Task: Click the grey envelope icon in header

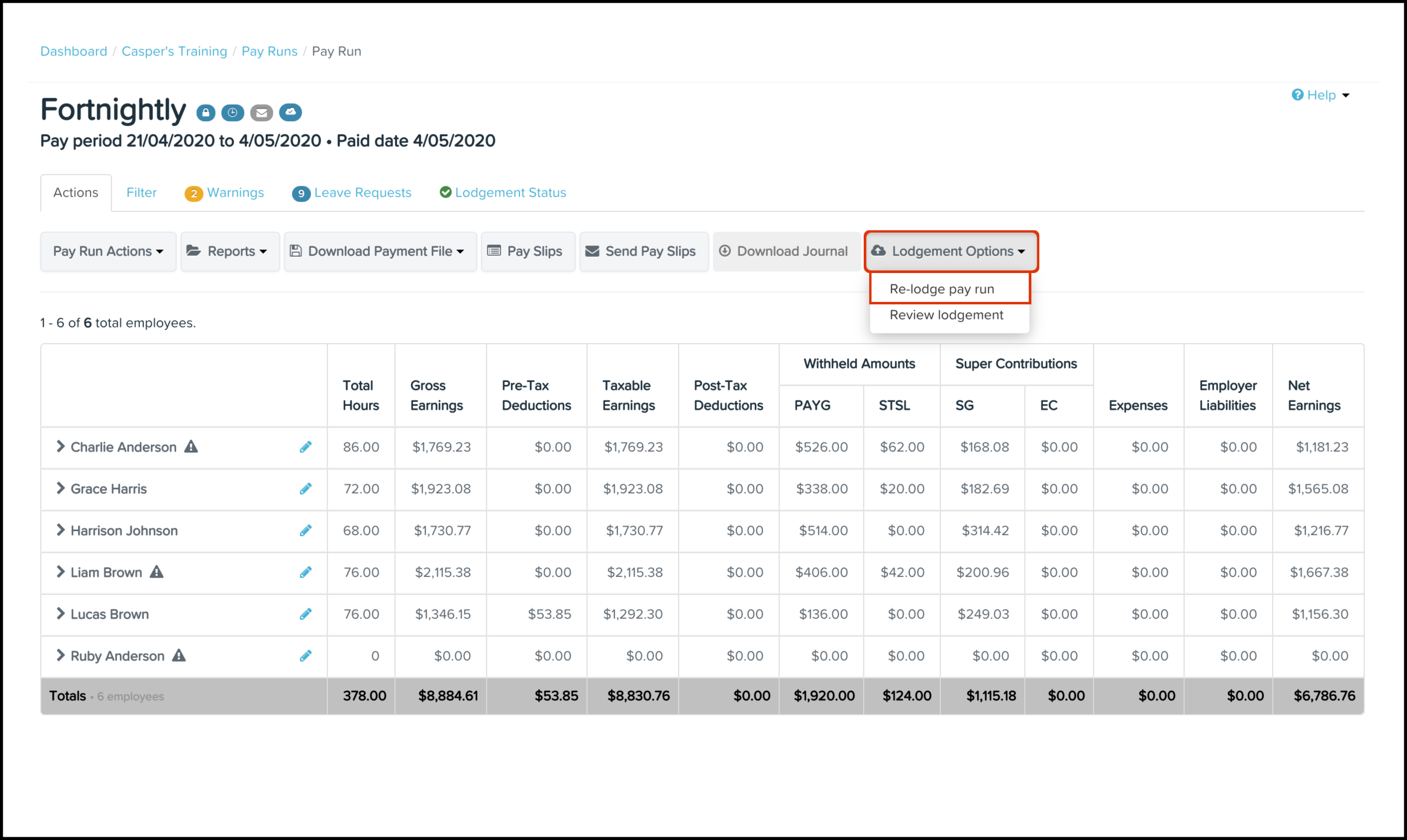Action: (x=261, y=112)
